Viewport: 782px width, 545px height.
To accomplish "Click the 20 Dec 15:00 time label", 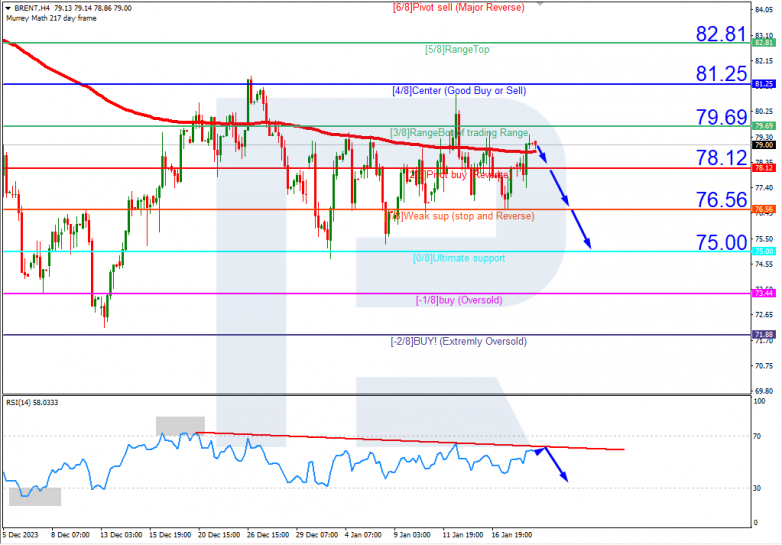I will (219, 535).
